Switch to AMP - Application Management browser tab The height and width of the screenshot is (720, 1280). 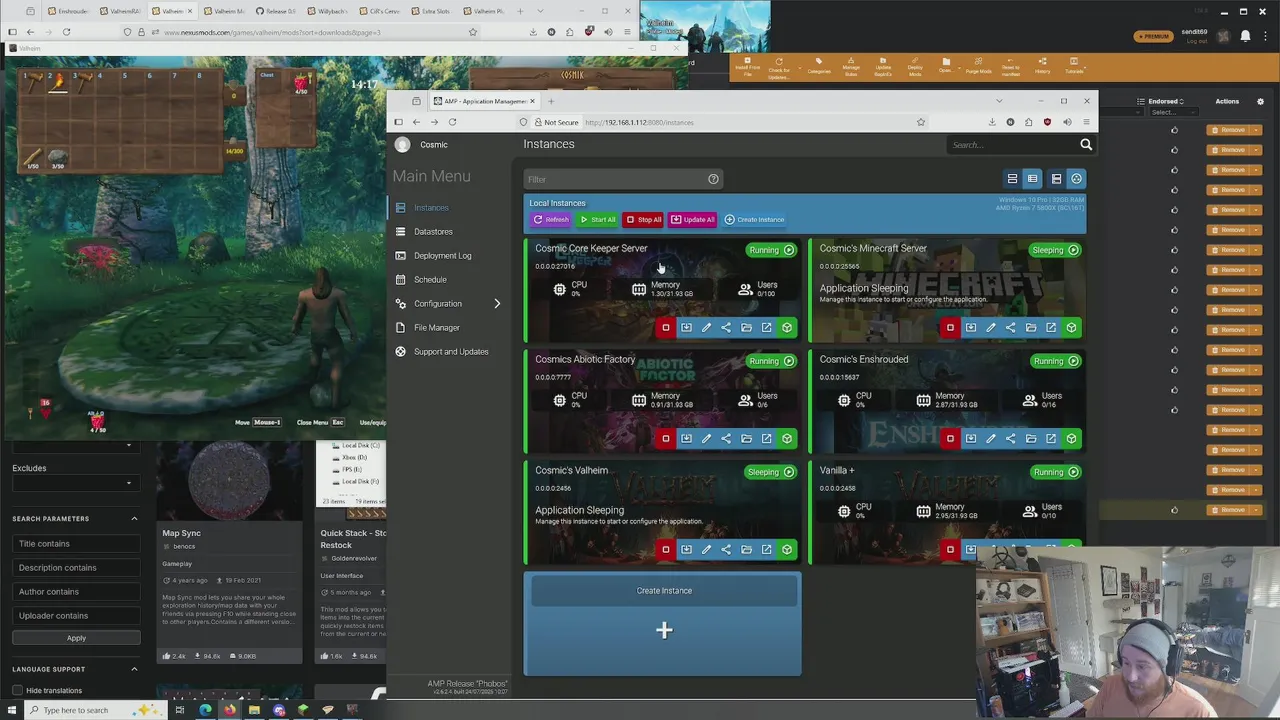coord(487,101)
